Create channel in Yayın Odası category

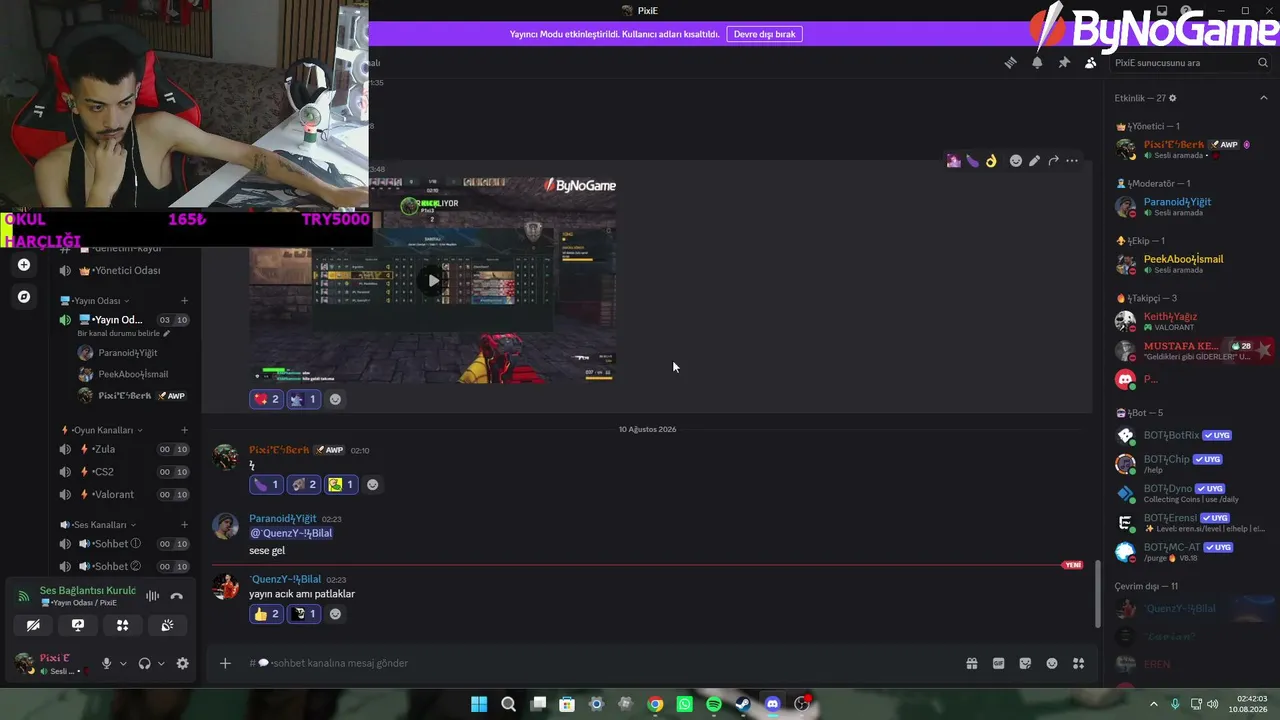tap(184, 301)
